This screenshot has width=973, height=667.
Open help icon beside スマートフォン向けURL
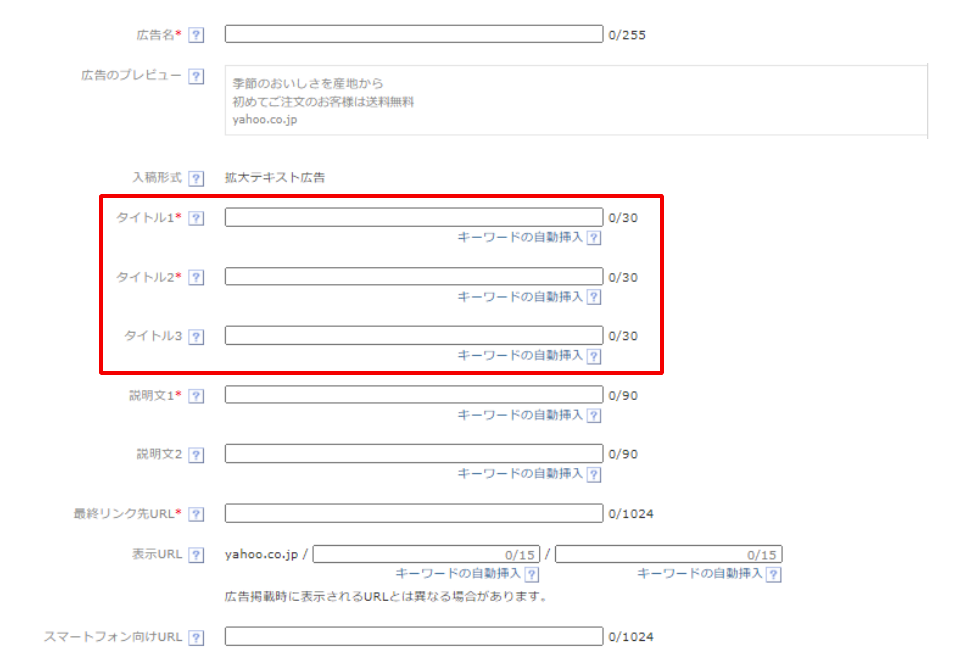(196, 637)
